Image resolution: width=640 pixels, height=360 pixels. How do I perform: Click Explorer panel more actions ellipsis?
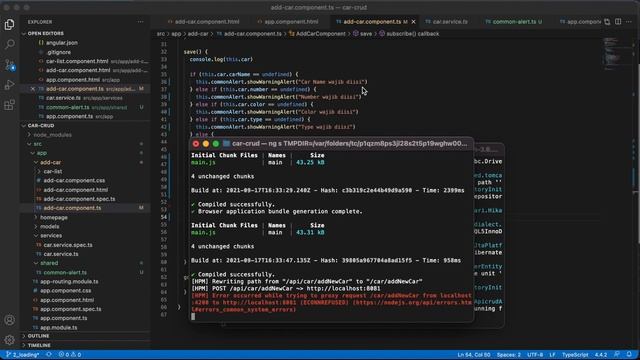tap(140, 22)
